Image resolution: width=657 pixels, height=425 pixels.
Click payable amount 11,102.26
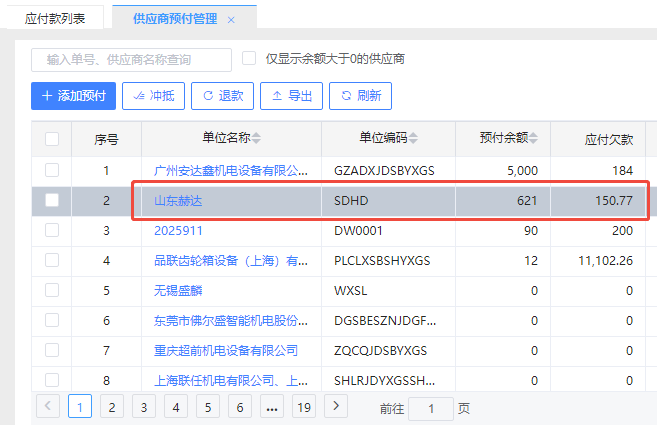pyautogui.click(x=605, y=261)
